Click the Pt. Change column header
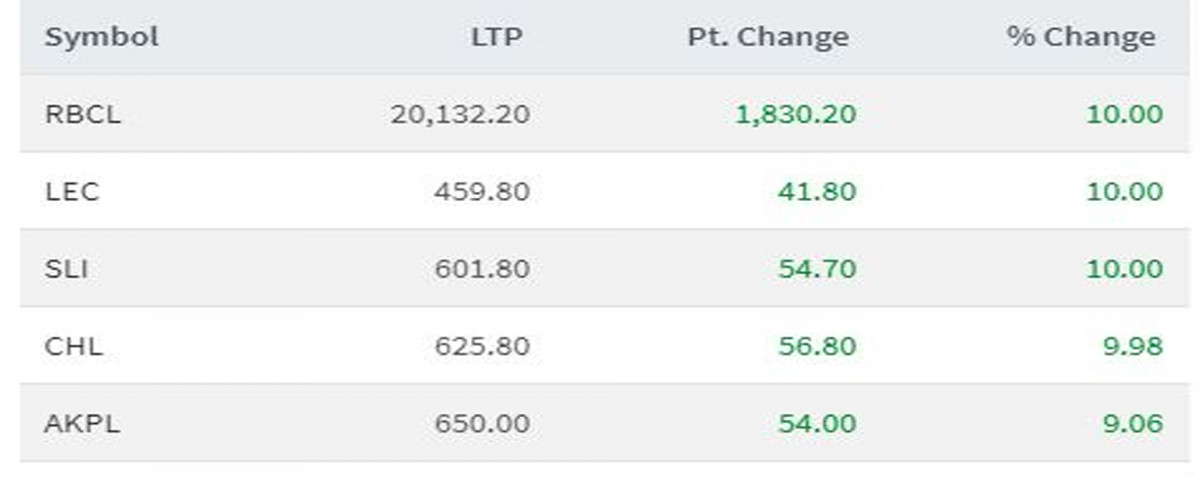The width and height of the screenshot is (1200, 480). coord(767,37)
